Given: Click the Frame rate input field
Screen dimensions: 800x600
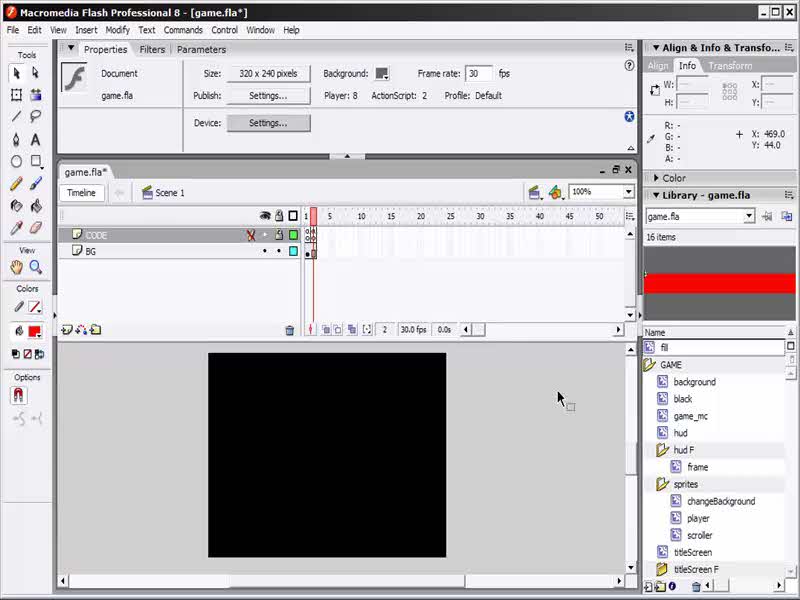Looking at the screenshot, I should click(x=478, y=74).
